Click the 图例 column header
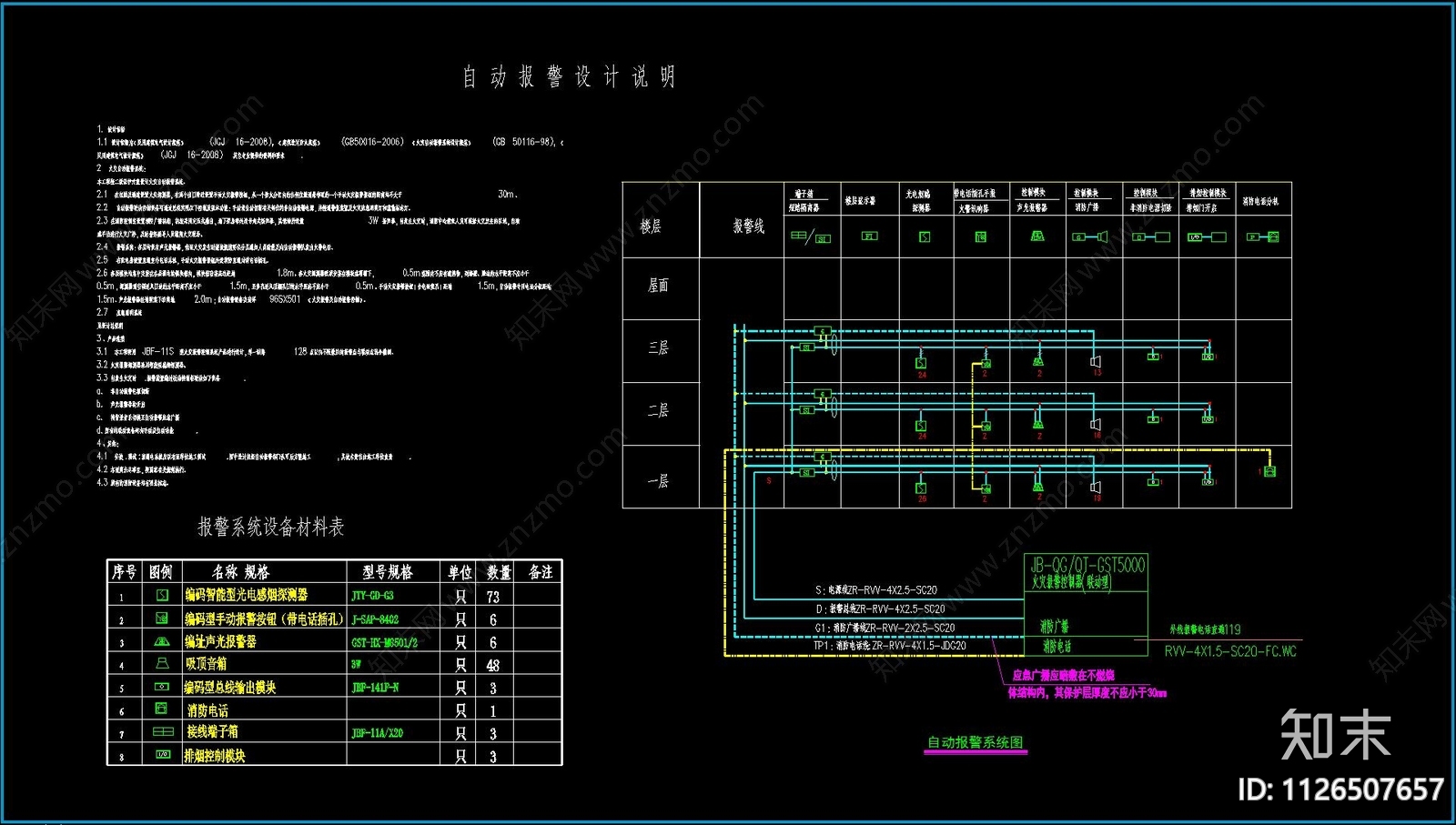Image resolution: width=1456 pixels, height=825 pixels. coord(161,572)
